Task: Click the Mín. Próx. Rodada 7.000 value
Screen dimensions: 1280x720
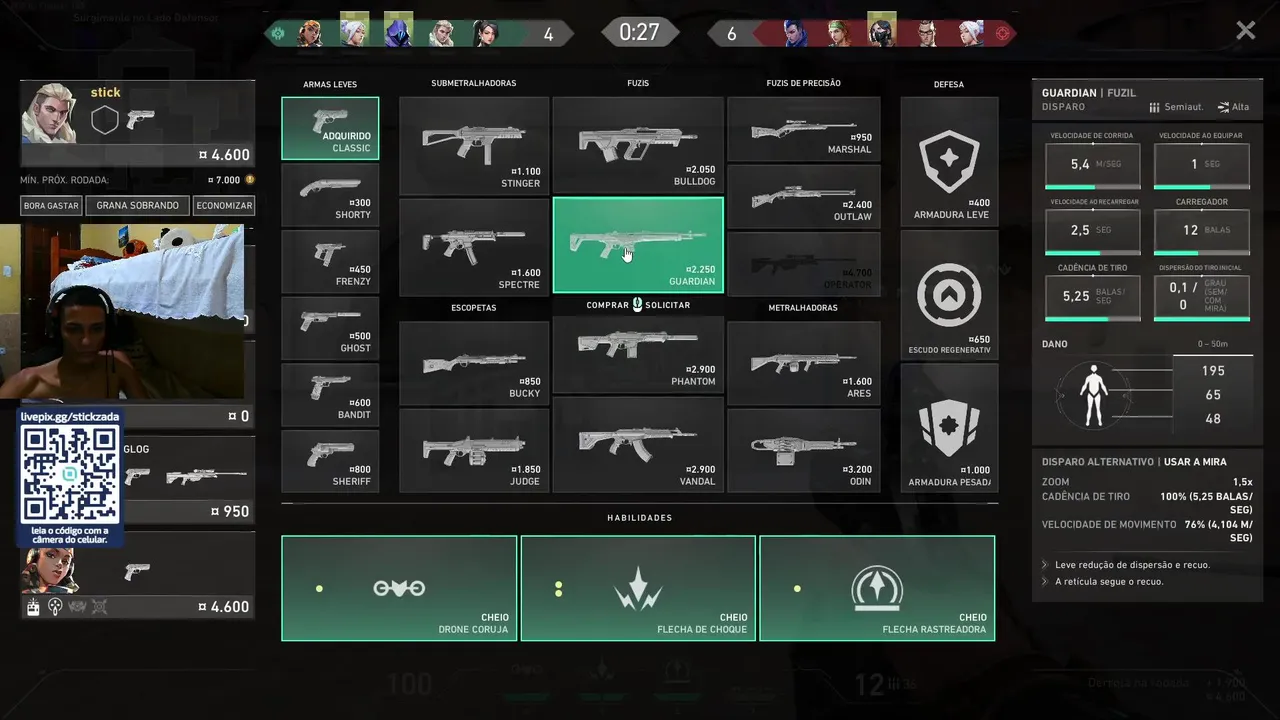Action: pyautogui.click(x=224, y=180)
